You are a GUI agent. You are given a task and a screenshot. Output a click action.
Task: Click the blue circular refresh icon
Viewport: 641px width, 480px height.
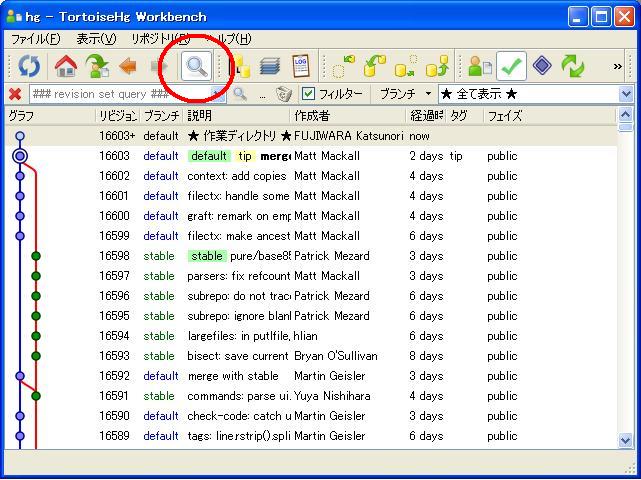point(29,66)
